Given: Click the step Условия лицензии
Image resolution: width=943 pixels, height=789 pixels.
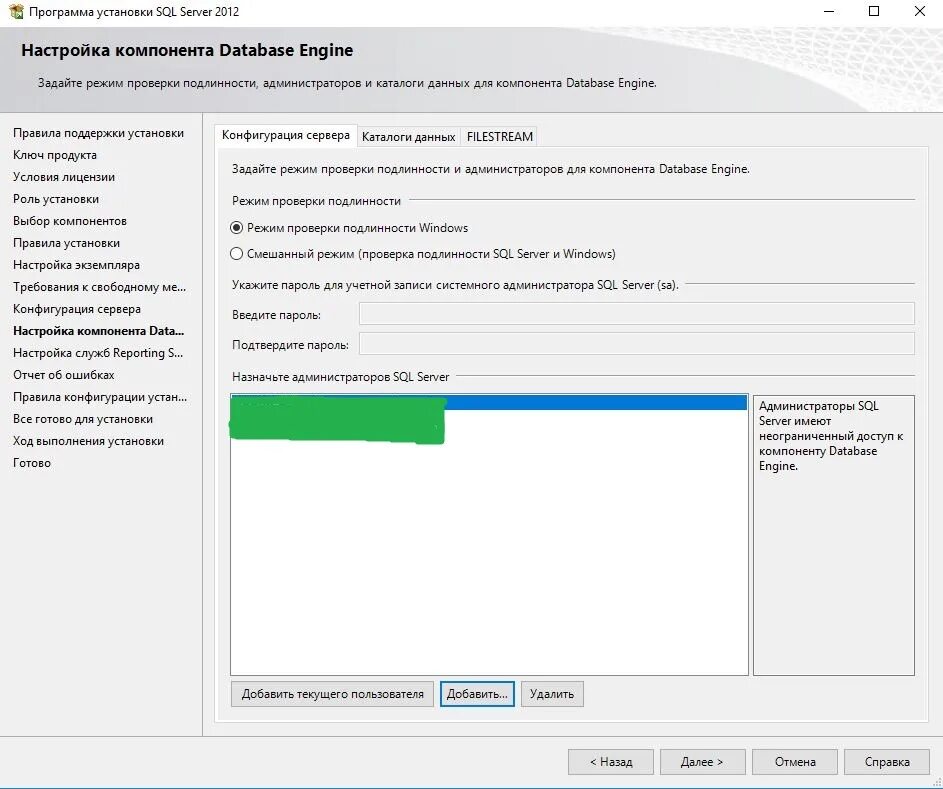Looking at the screenshot, I should [x=64, y=177].
